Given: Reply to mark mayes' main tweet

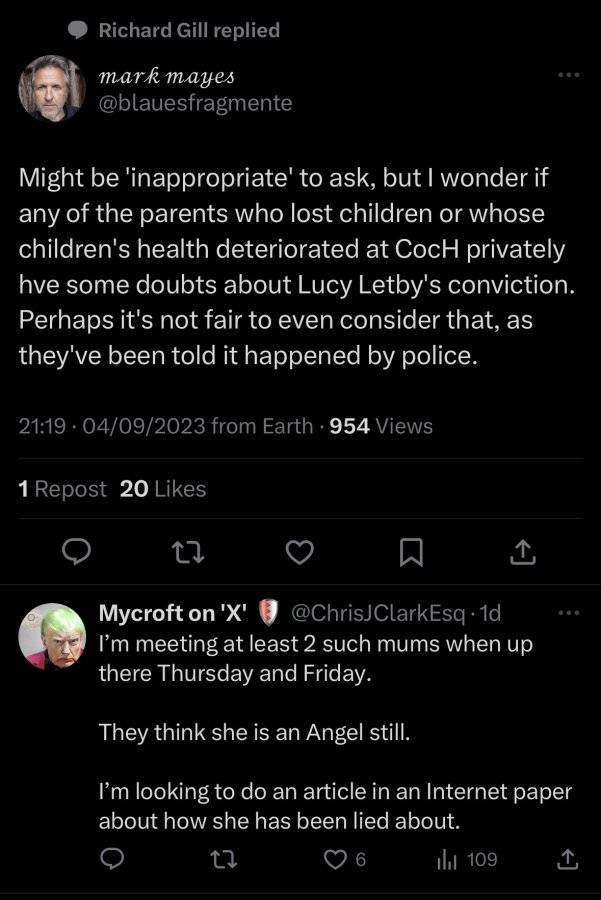Looking at the screenshot, I should [x=76, y=552].
